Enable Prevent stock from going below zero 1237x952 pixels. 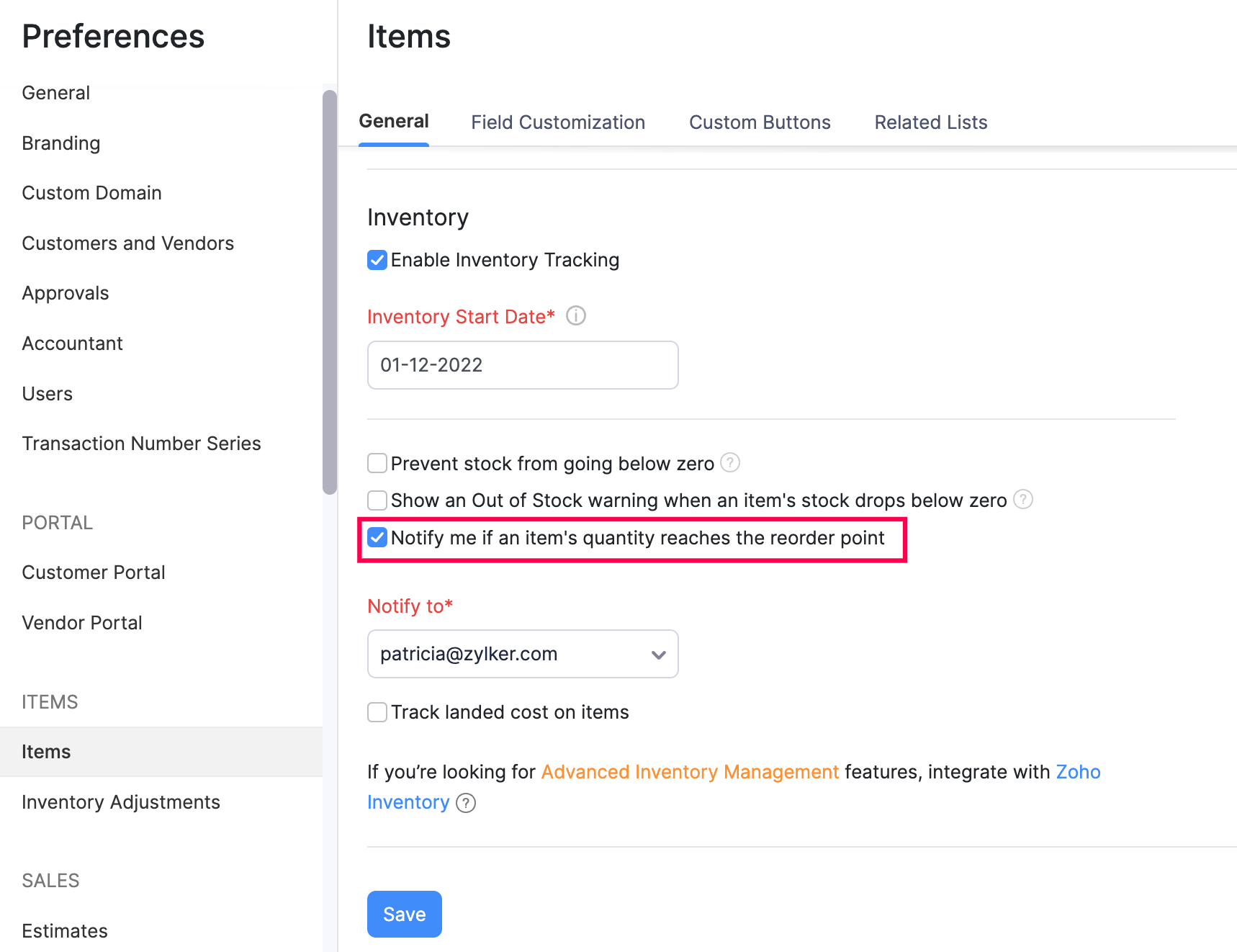pos(377,463)
